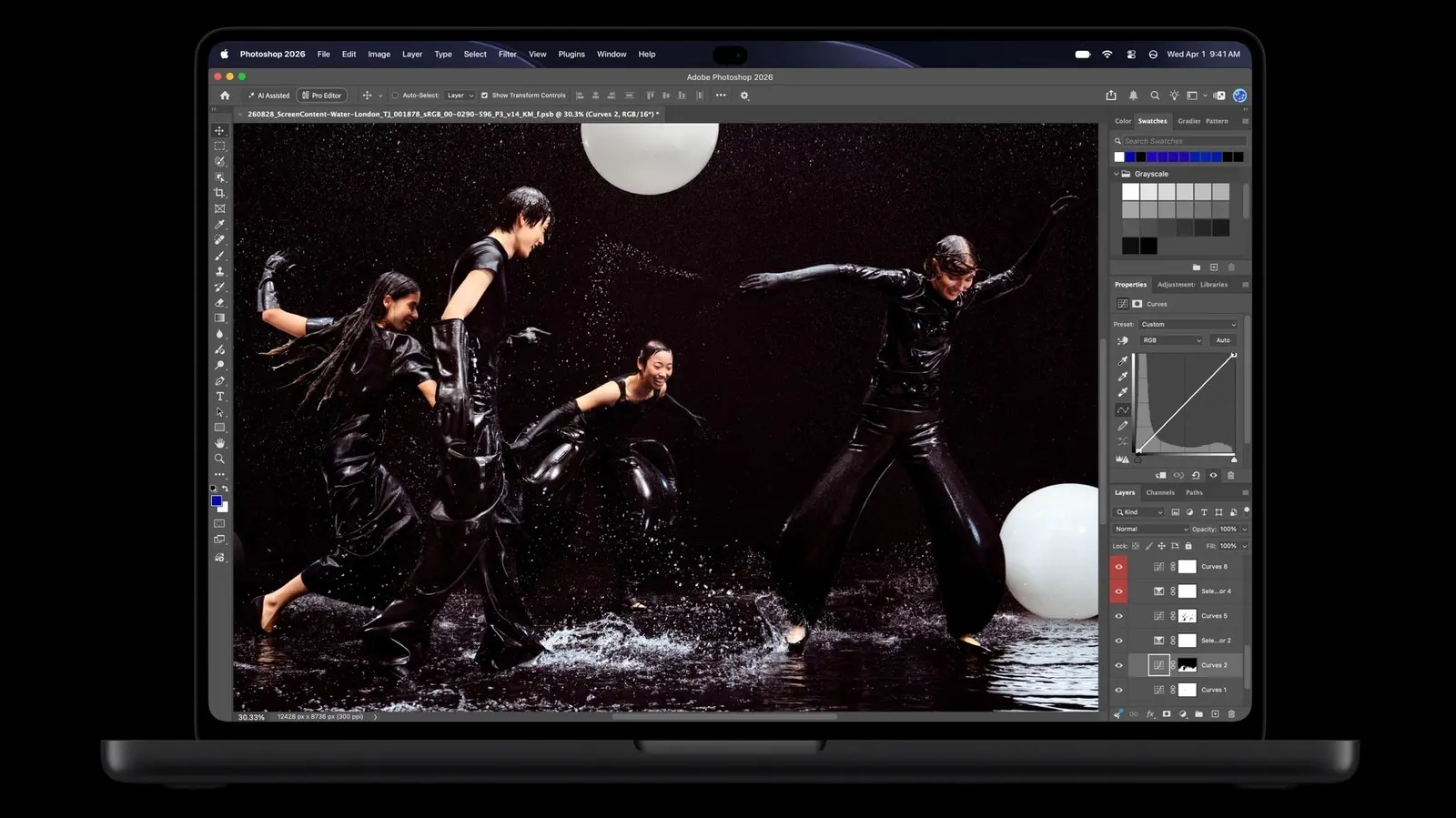Select the white swatch in Grayscale group
Viewport: 1456px width, 818px height.
(1130, 192)
